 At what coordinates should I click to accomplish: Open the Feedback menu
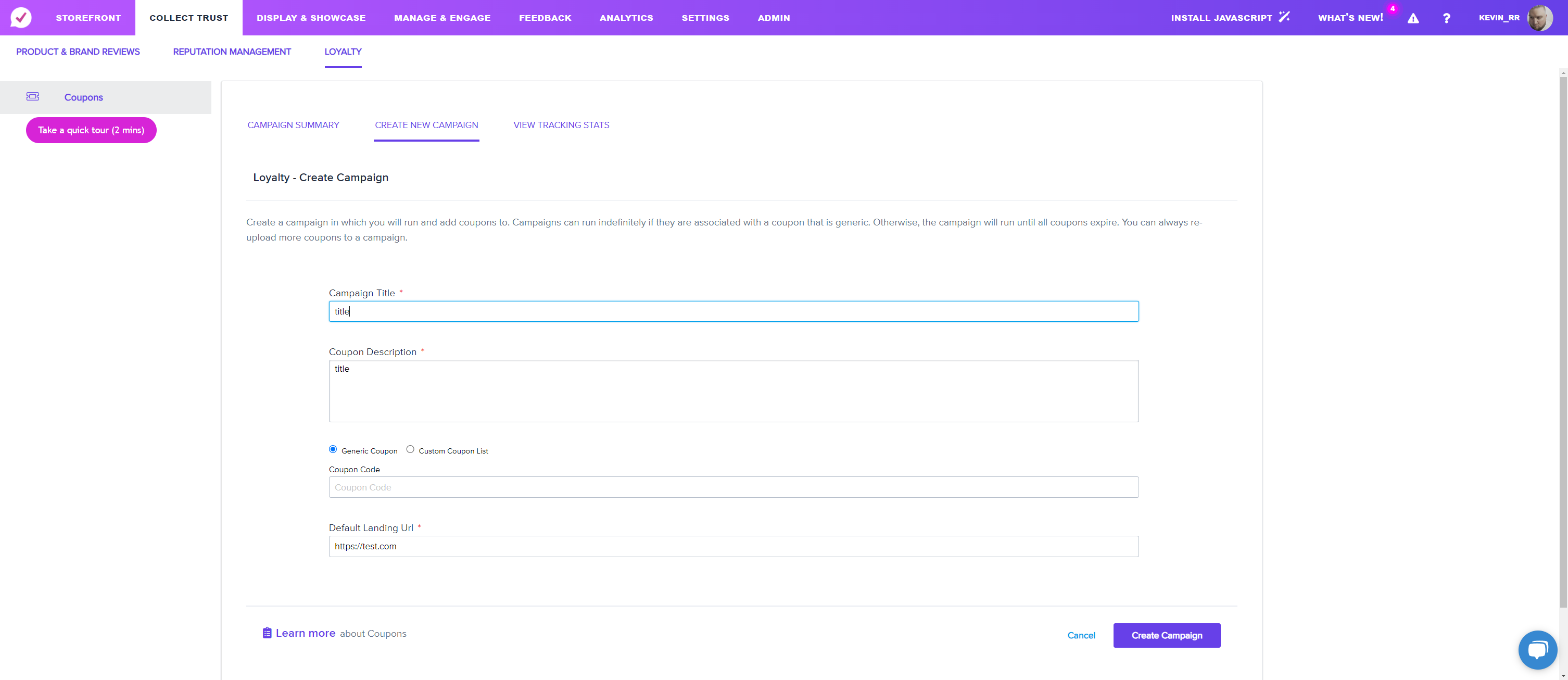[x=546, y=18]
